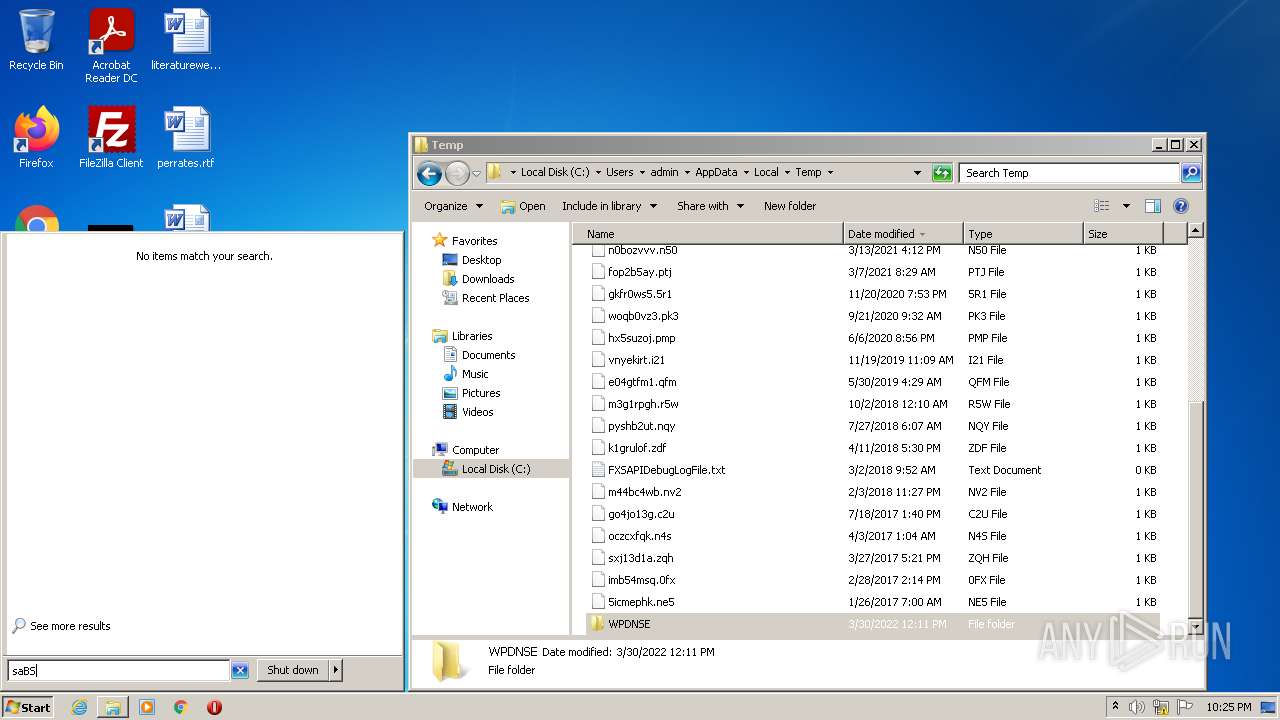
Task: Open recent pages dropdown next to Forward
Action: pos(477,173)
